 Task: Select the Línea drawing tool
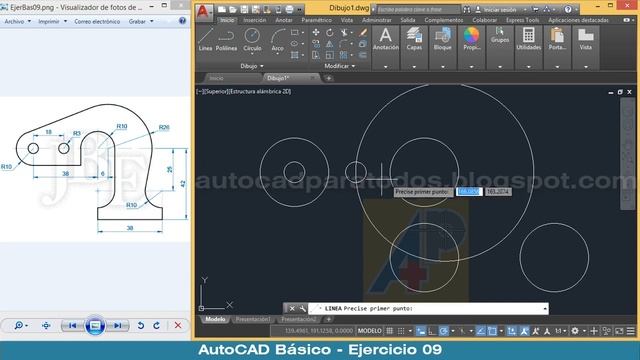(205, 40)
